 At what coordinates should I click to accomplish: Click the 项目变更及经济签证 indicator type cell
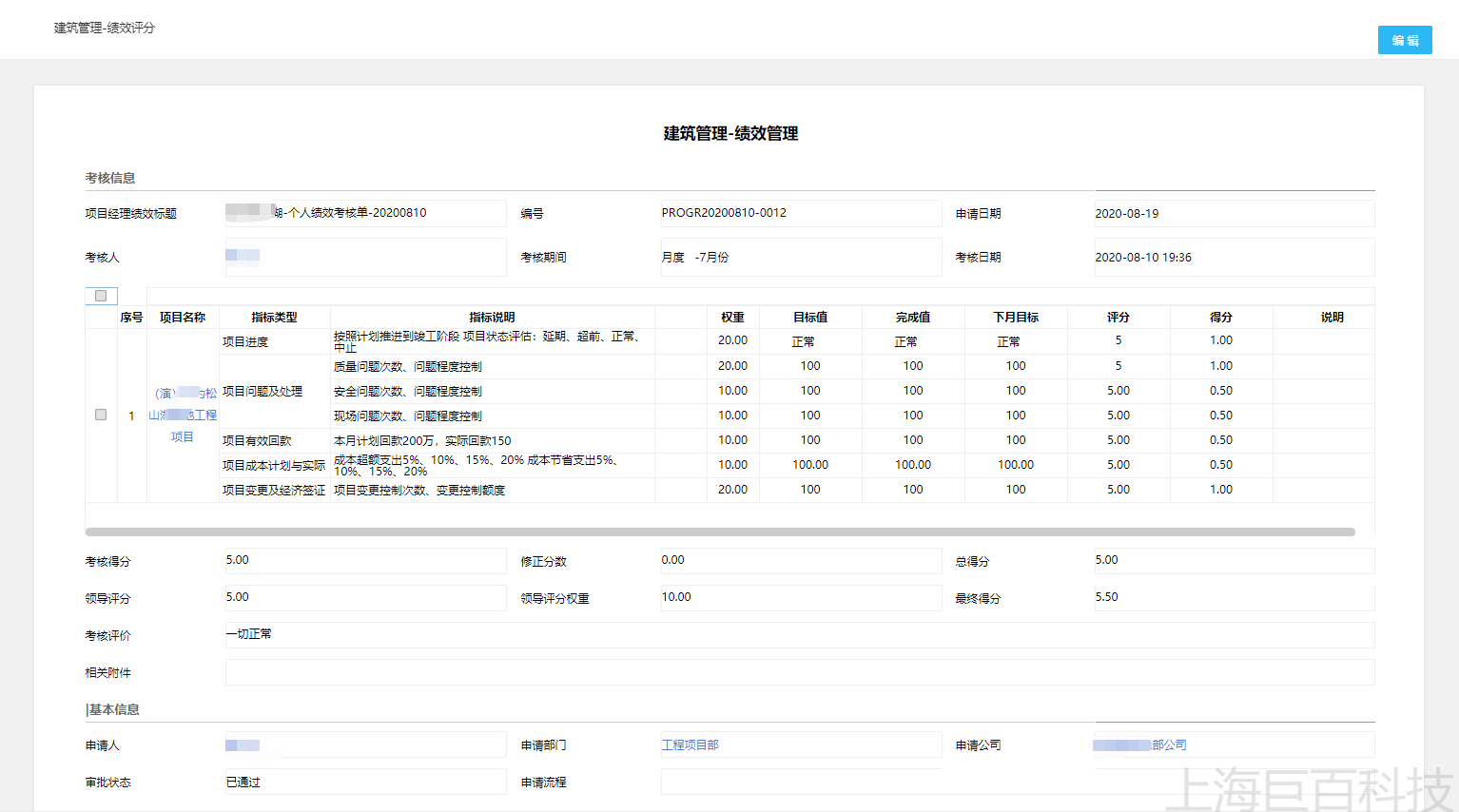click(274, 490)
